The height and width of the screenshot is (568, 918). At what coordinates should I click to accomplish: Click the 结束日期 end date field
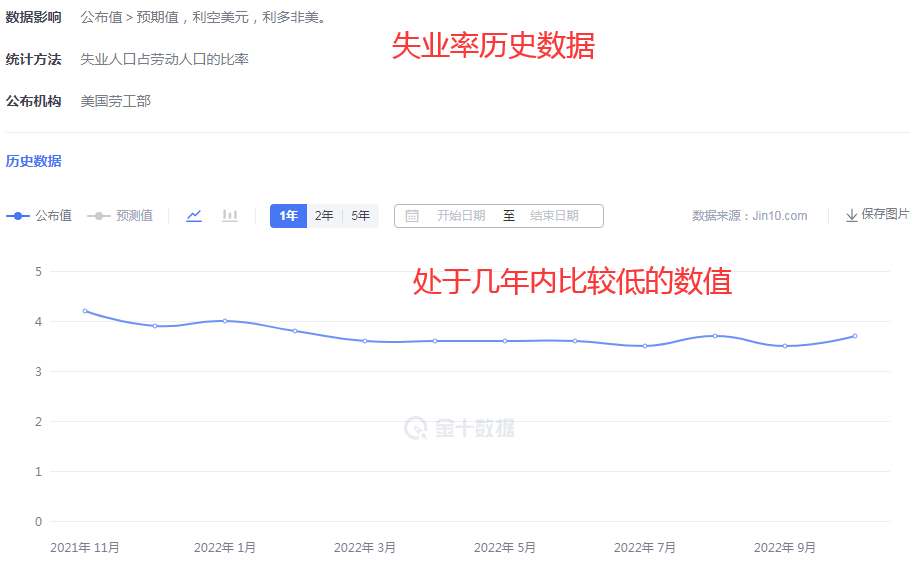(x=554, y=216)
